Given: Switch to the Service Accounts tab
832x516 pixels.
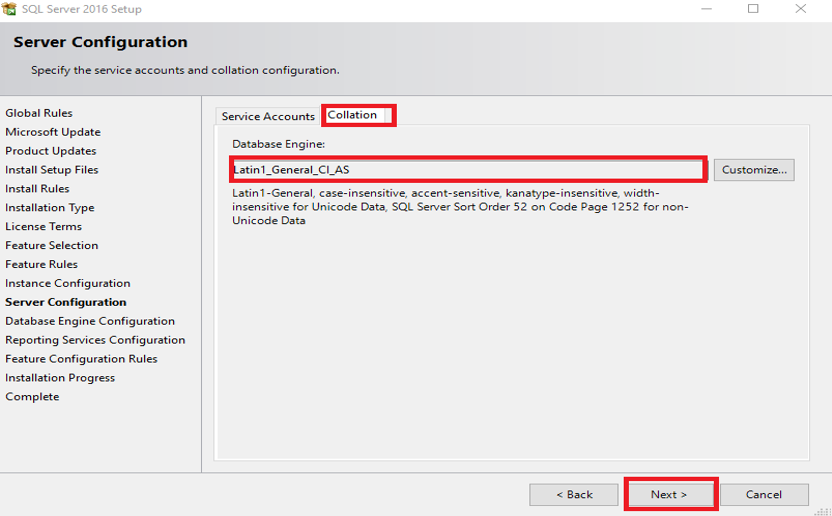Looking at the screenshot, I should 268,117.
